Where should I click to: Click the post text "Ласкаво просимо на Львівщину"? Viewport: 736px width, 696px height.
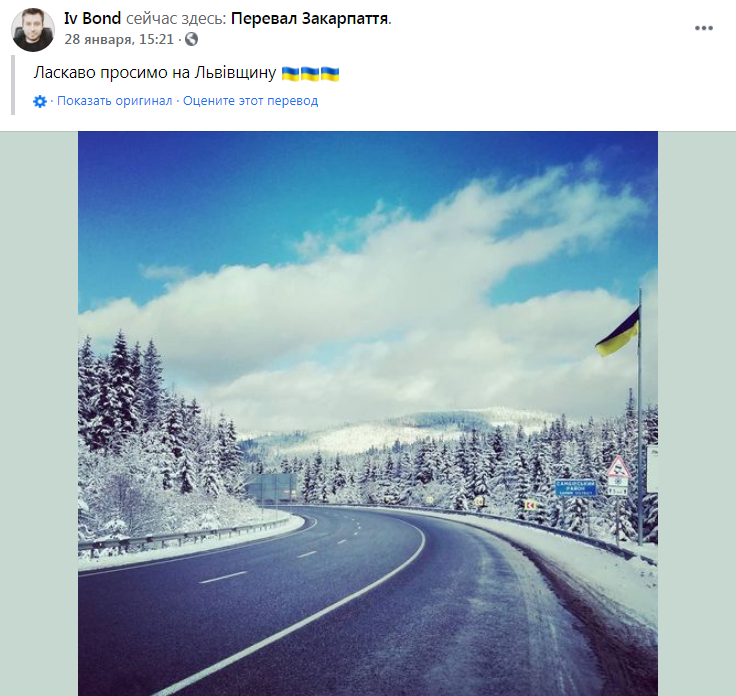tap(155, 73)
